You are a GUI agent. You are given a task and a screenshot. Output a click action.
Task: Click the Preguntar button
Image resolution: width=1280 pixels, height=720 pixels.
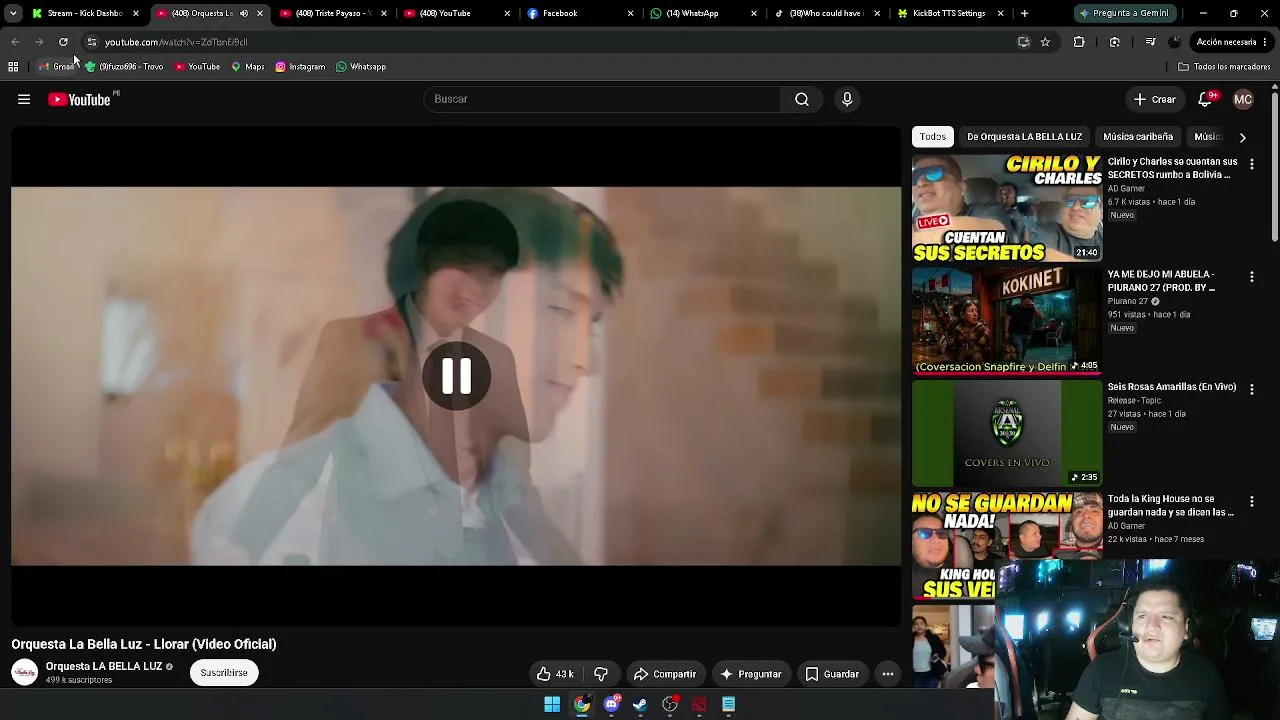tap(751, 674)
